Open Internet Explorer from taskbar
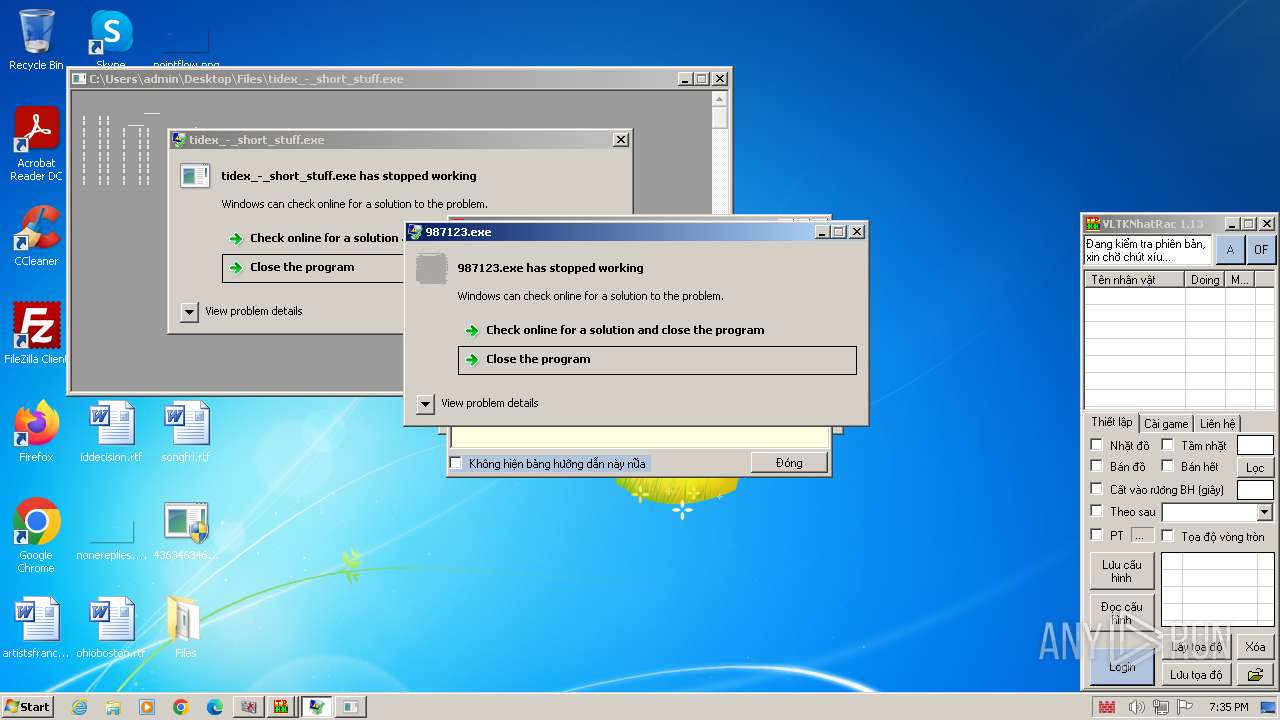Image resolution: width=1280 pixels, height=720 pixels. (x=79, y=707)
